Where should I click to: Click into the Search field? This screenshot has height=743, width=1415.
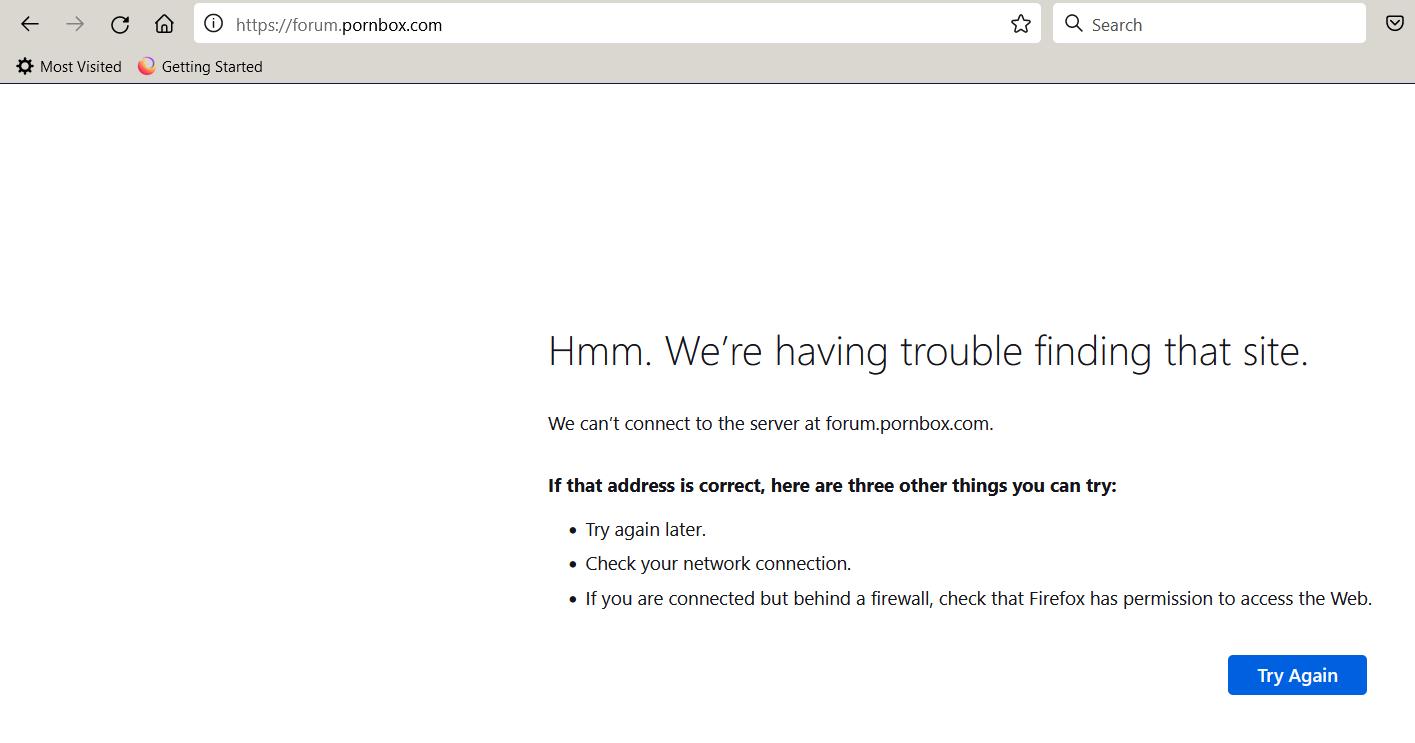pyautogui.click(x=1220, y=25)
